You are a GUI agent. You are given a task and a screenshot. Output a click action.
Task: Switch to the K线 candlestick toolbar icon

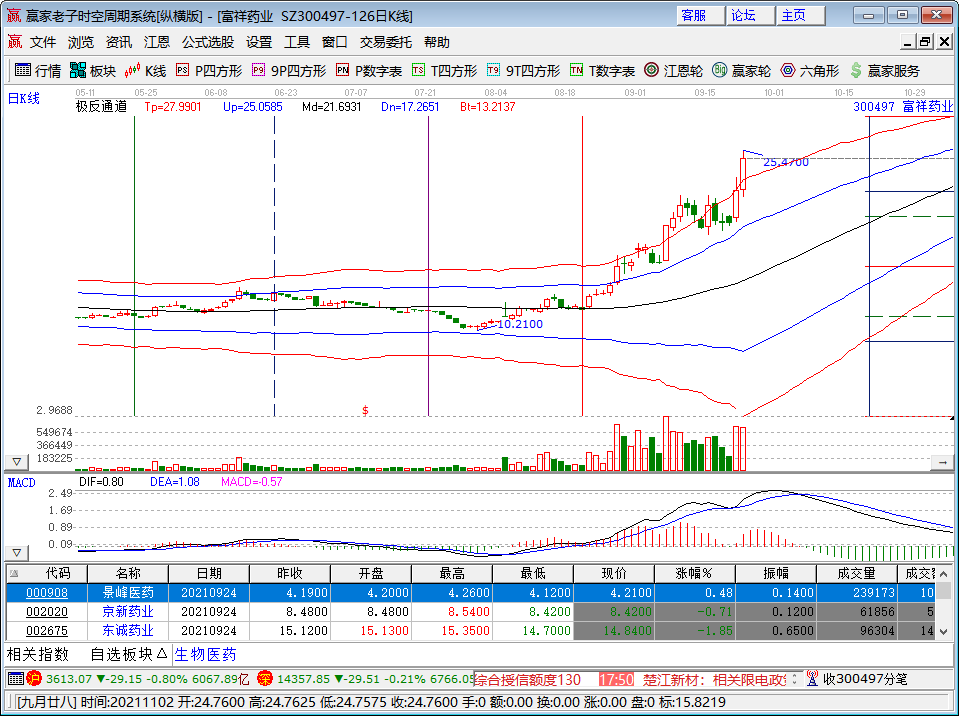click(146, 71)
